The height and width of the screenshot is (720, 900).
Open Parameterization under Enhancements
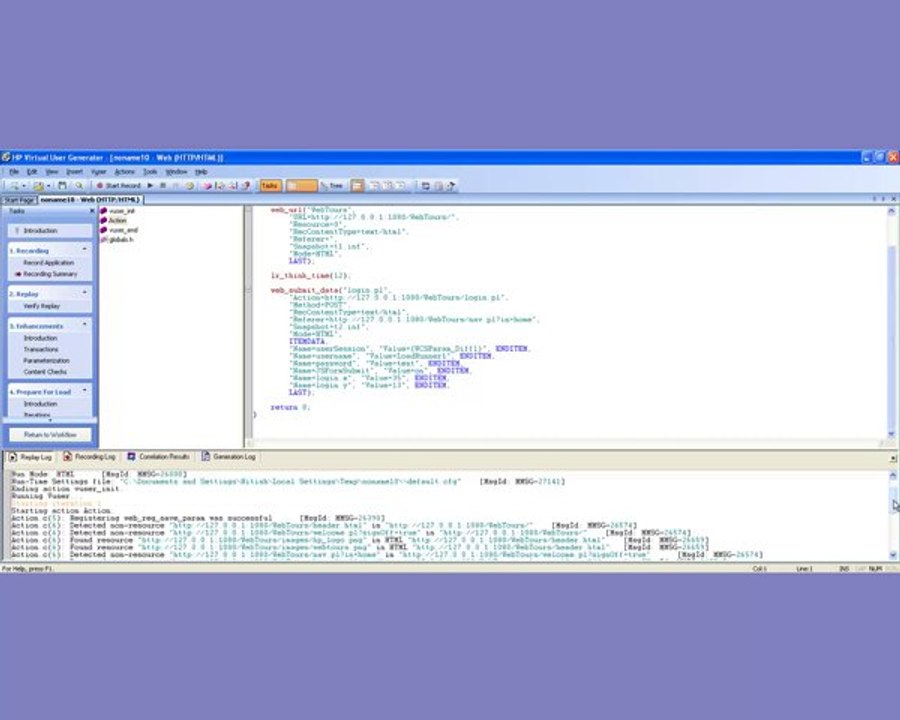point(46,361)
